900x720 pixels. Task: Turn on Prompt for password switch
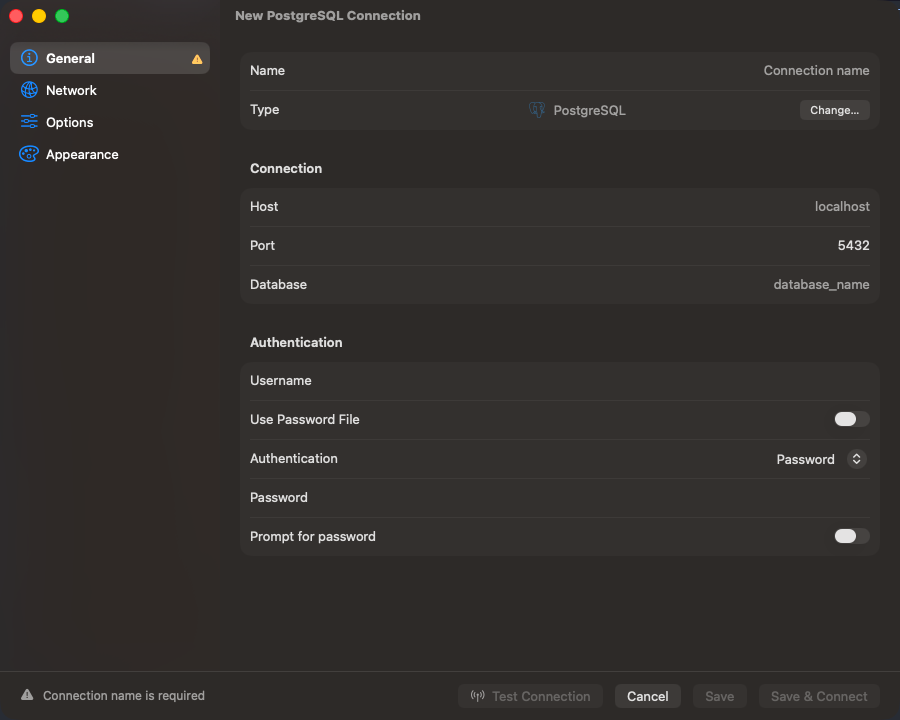852,536
